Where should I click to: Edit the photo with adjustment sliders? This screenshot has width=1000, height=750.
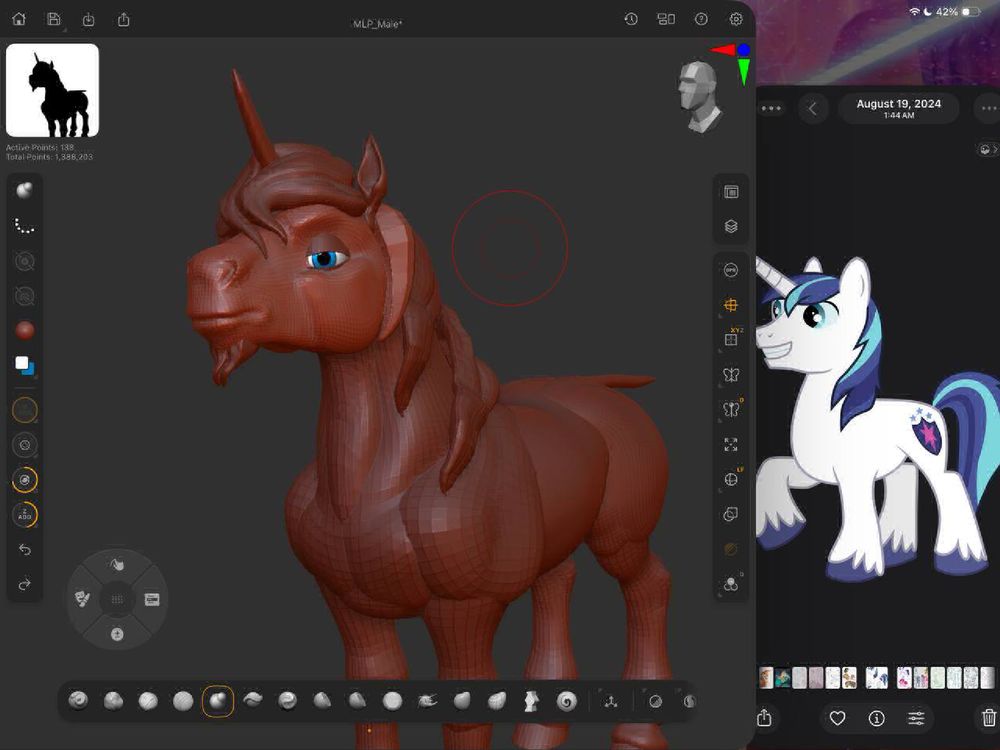point(916,719)
